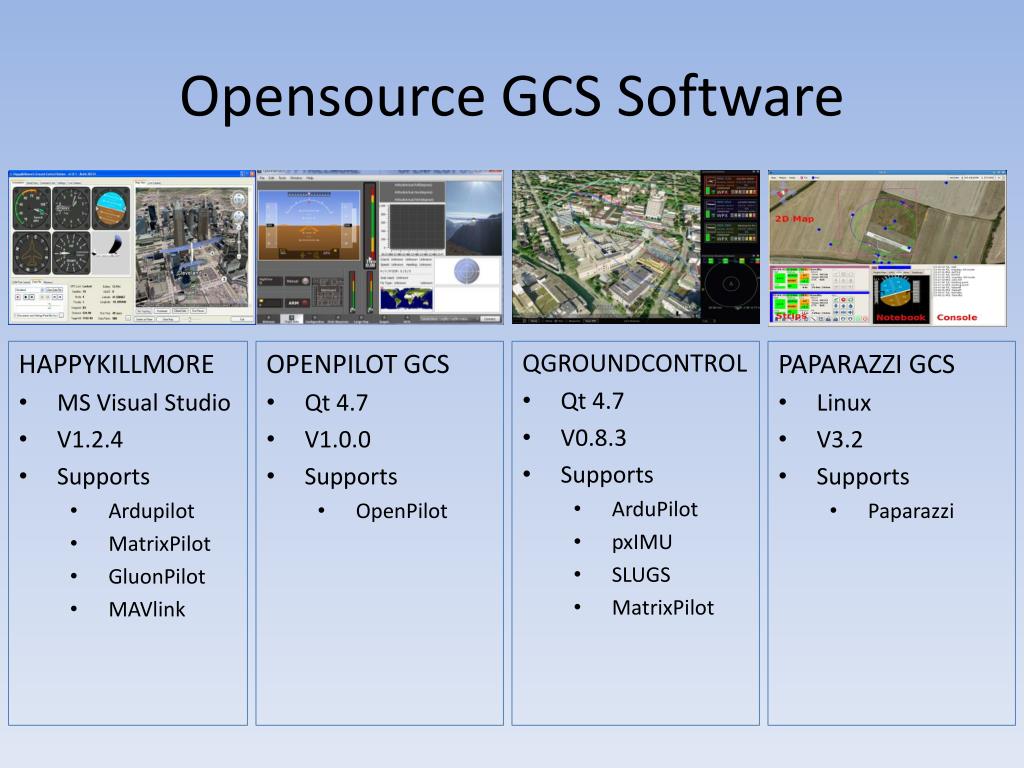Click the 'Console' label in Paparazzi screenshot

click(957, 317)
